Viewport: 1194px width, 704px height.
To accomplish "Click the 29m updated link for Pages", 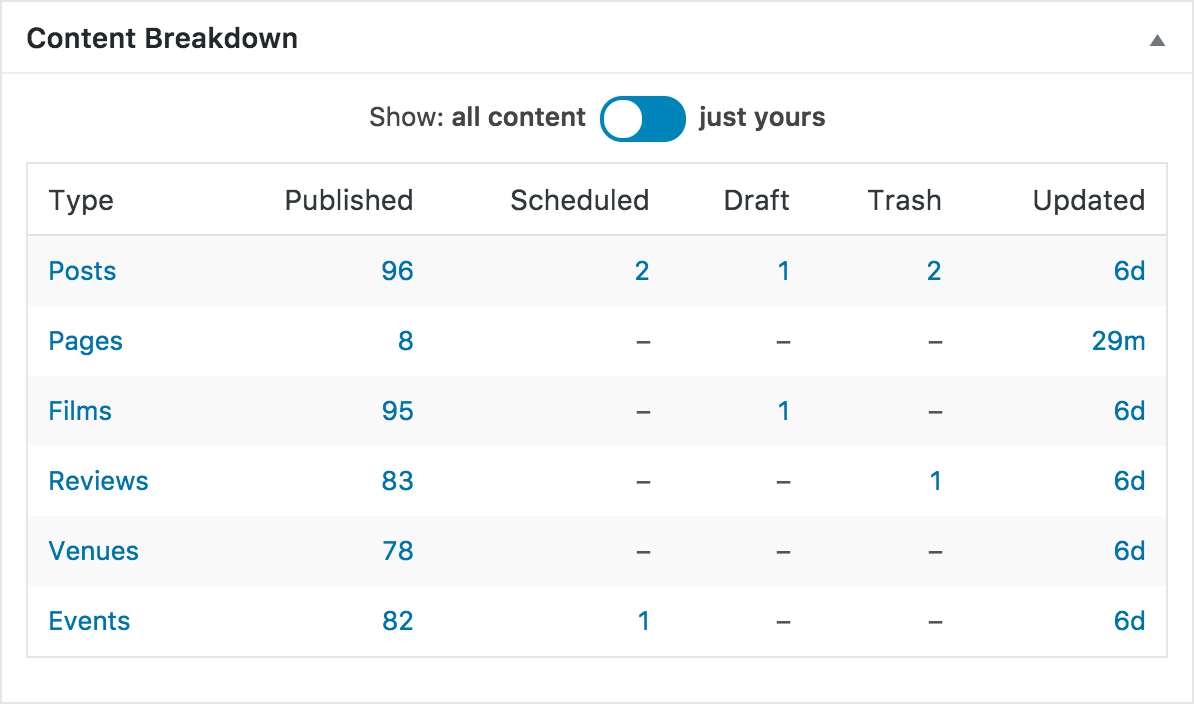I will [1118, 341].
